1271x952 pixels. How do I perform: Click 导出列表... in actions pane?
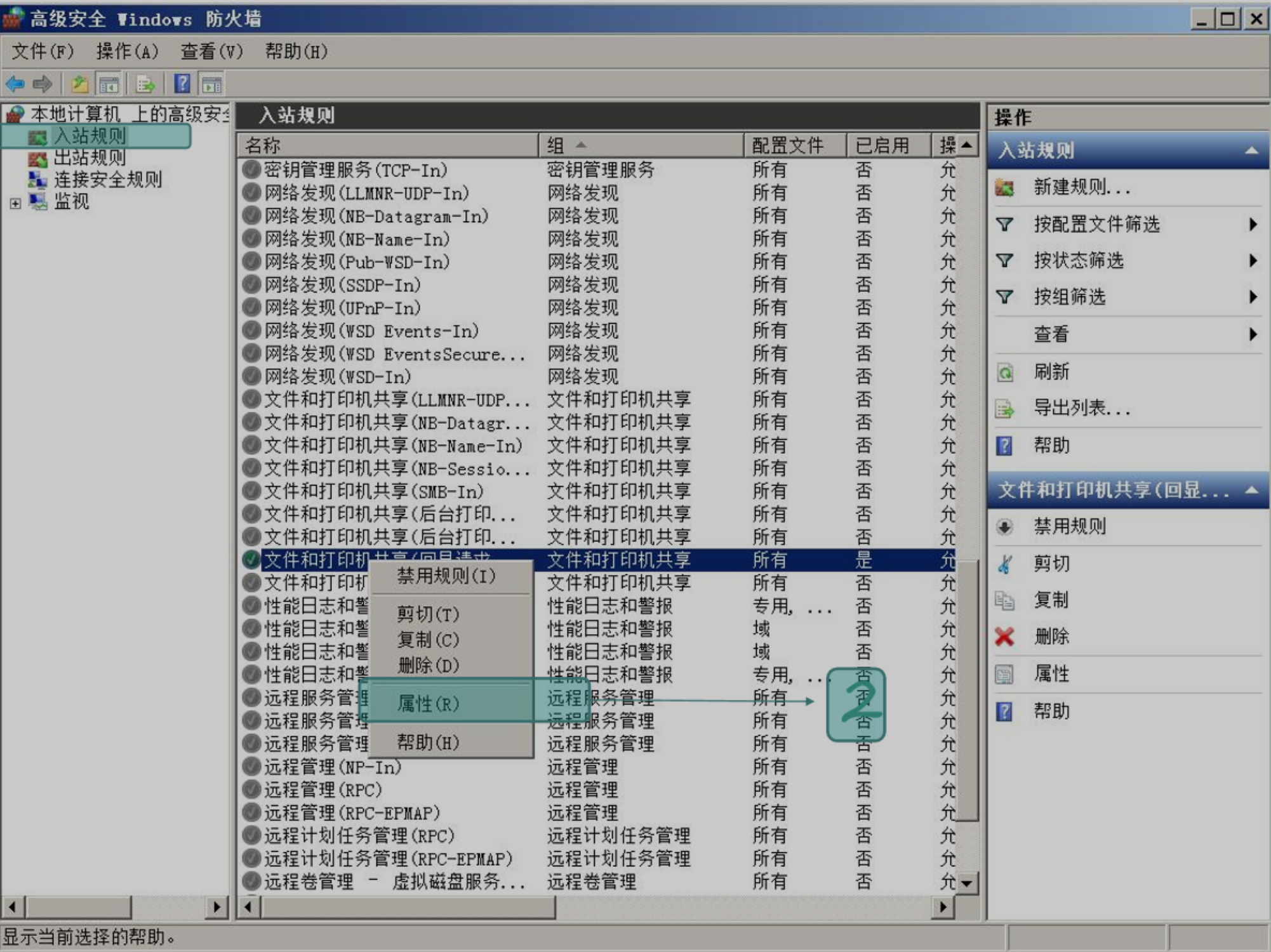tap(1081, 408)
